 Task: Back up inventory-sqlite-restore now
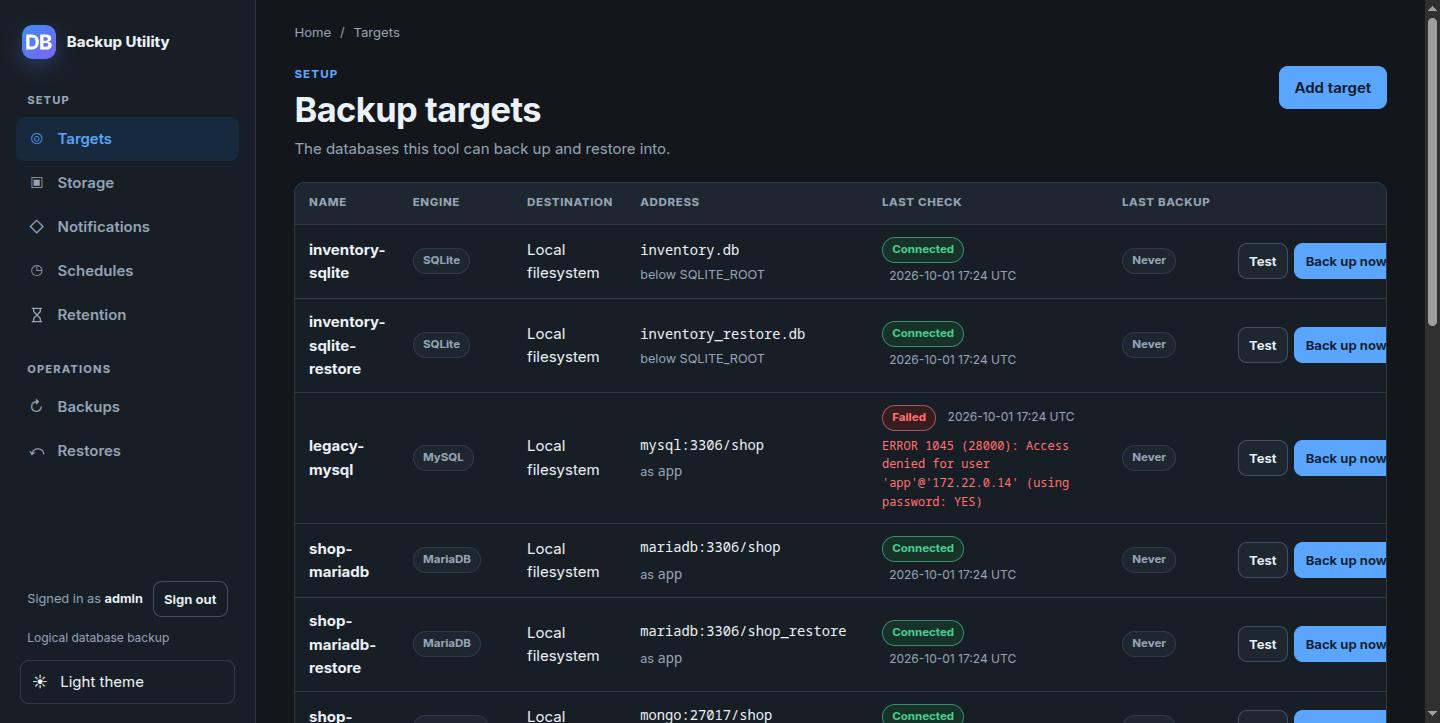[x=1340, y=345]
